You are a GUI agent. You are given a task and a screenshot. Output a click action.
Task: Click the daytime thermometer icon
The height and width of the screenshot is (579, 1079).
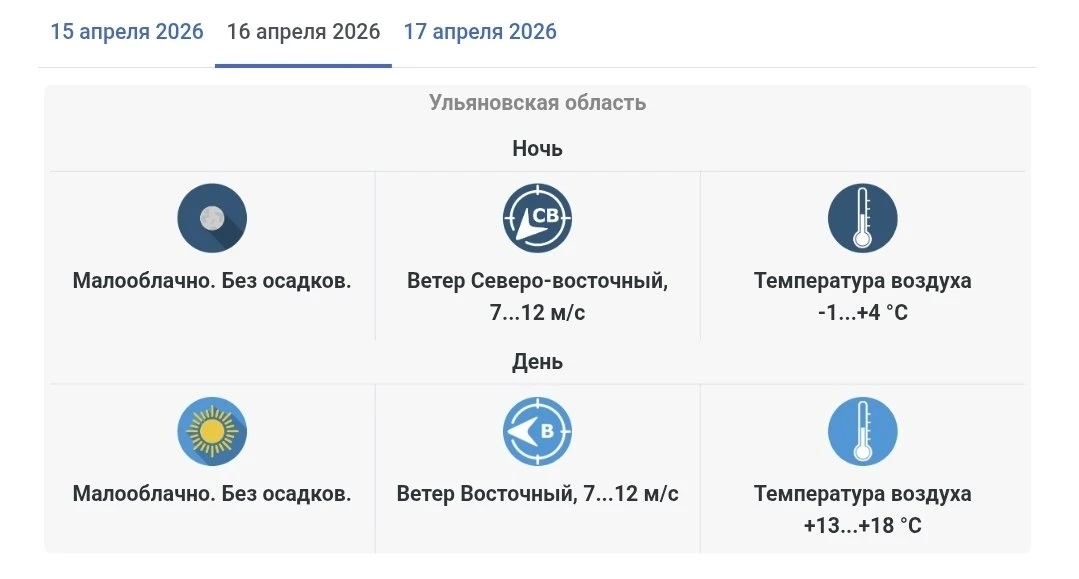tap(863, 432)
